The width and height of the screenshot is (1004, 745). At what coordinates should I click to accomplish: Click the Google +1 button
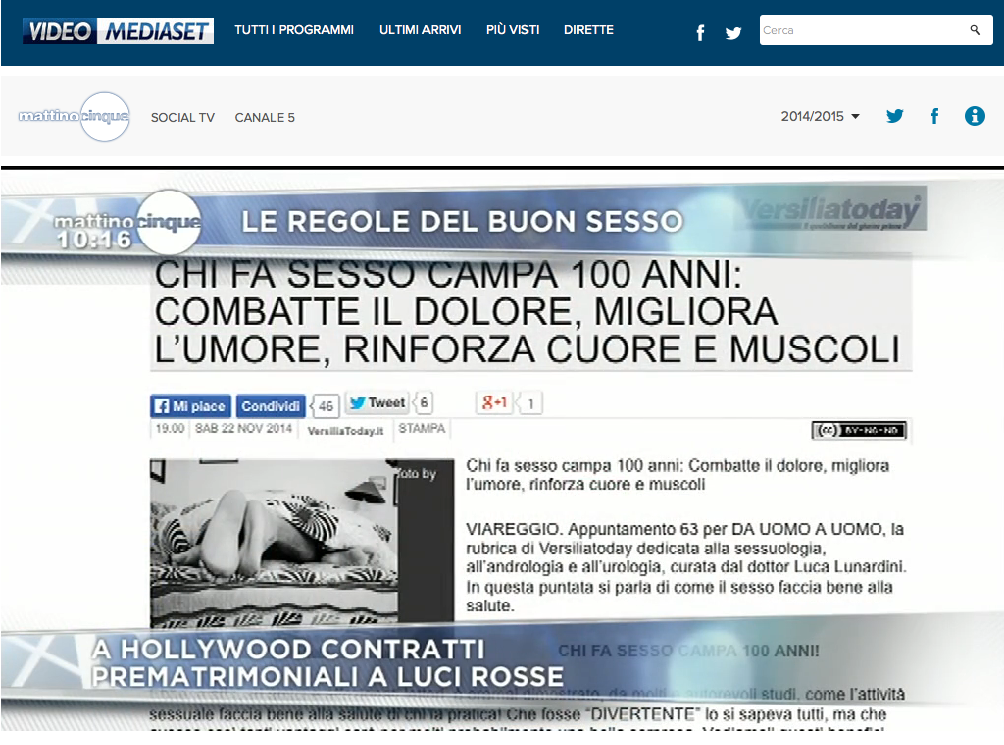click(494, 403)
